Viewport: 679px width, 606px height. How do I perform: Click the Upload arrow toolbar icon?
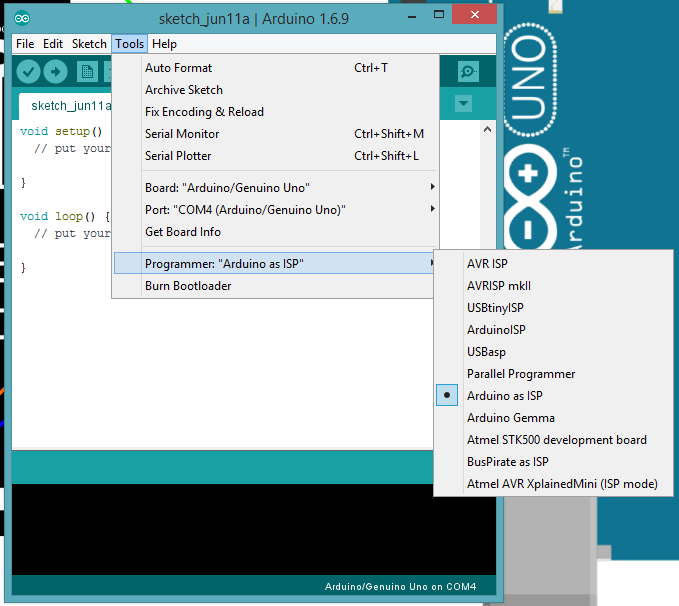click(x=55, y=71)
